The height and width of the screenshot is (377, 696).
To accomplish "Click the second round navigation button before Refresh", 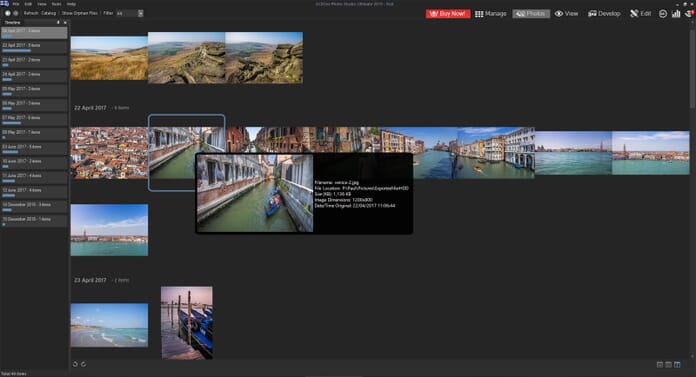I will click(16, 13).
